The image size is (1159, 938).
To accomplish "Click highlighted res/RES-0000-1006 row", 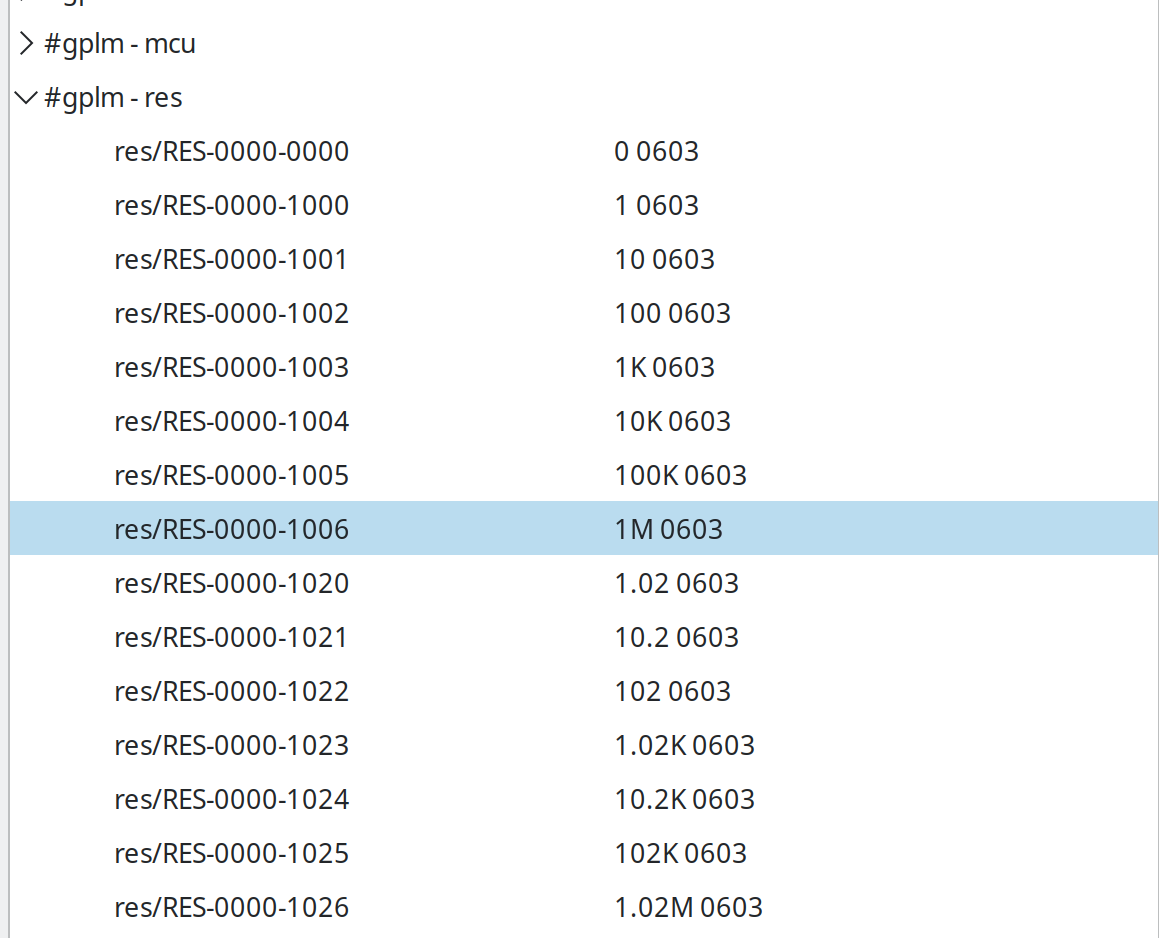I will 231,529.
